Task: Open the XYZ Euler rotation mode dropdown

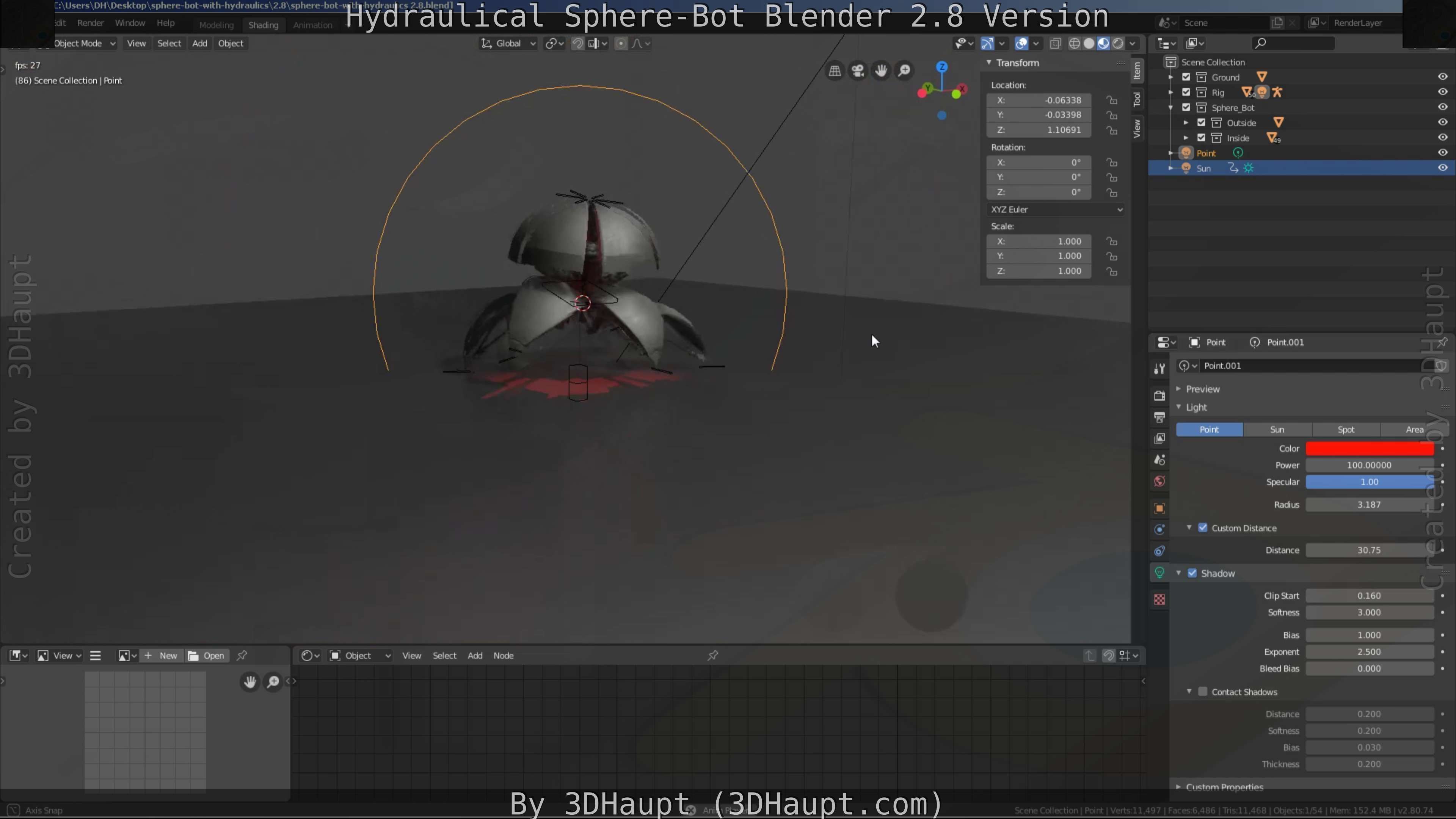Action: coord(1056,209)
